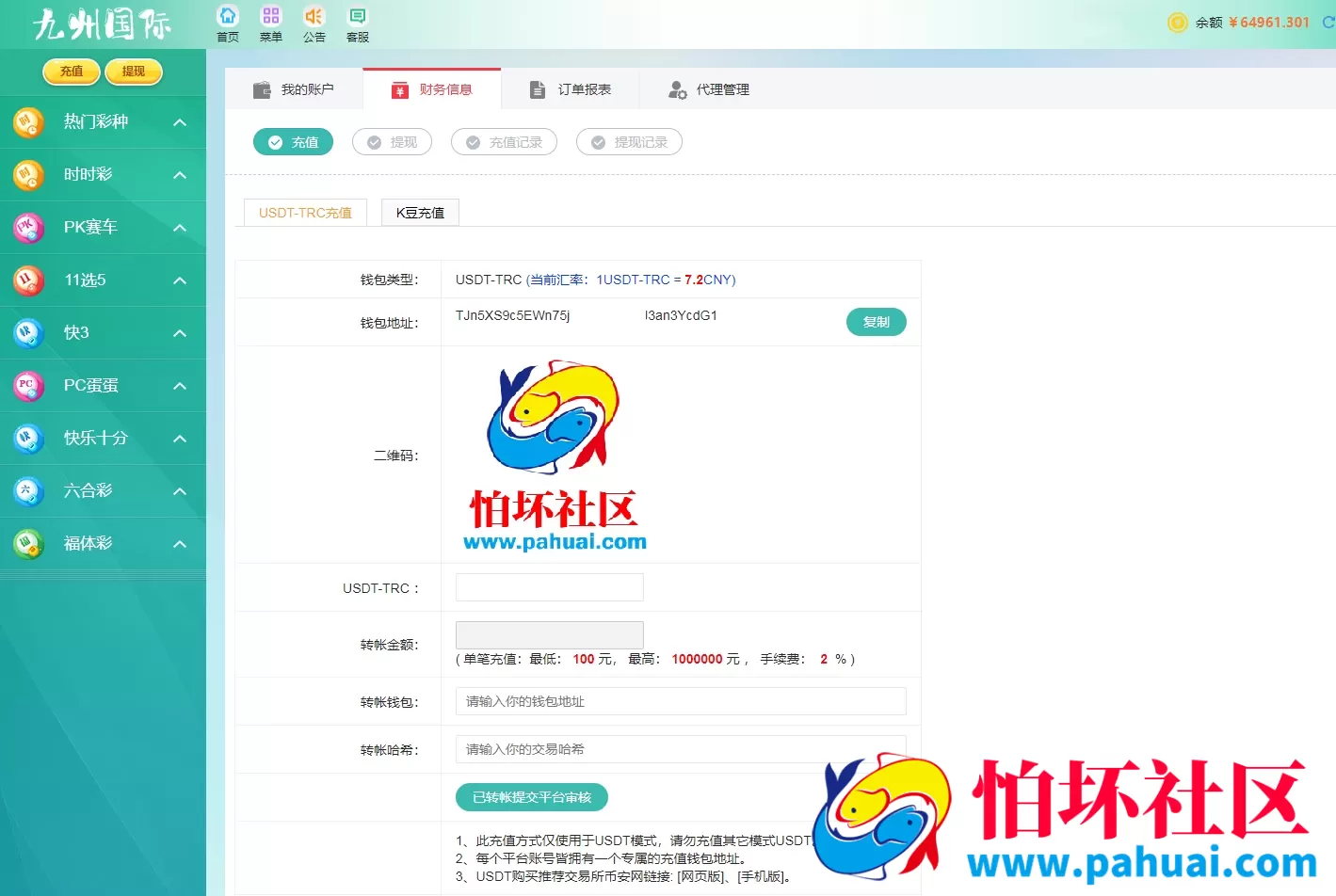Viewport: 1336px width, 896px height.
Task: Select the 提现记录 radio pill
Action: click(x=629, y=142)
